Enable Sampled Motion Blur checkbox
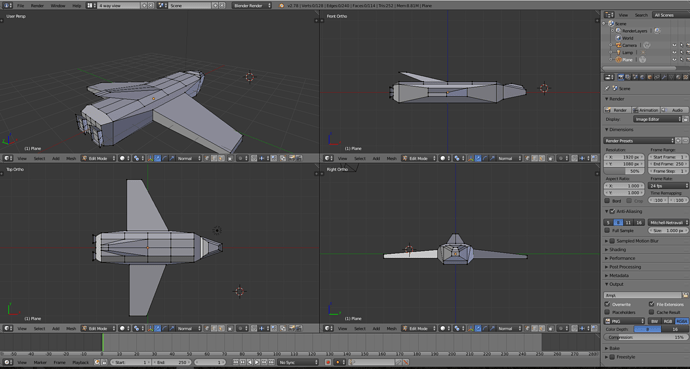Screen dimensions: 690x369 [612, 241]
